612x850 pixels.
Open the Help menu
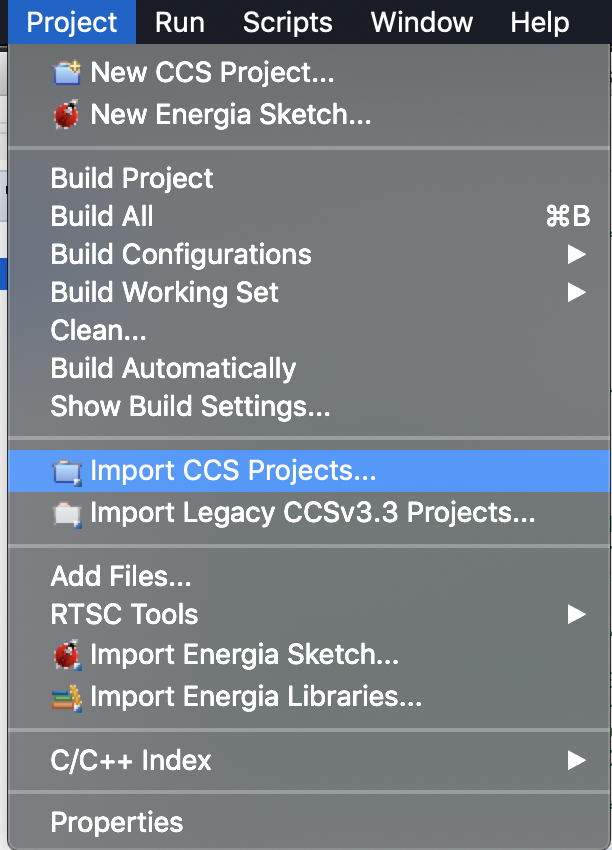coord(539,22)
